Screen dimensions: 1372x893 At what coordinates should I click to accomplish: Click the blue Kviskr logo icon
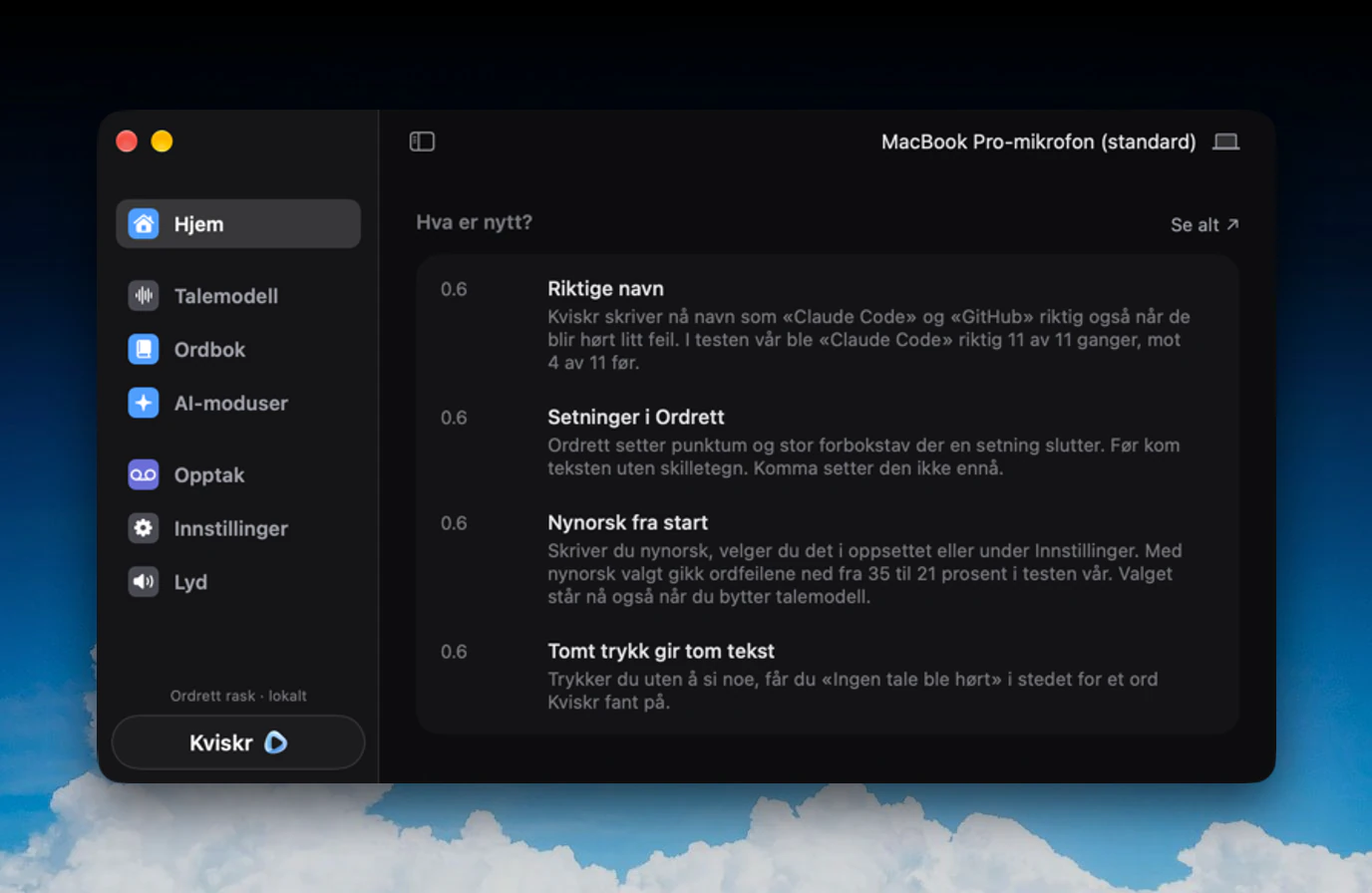(276, 743)
